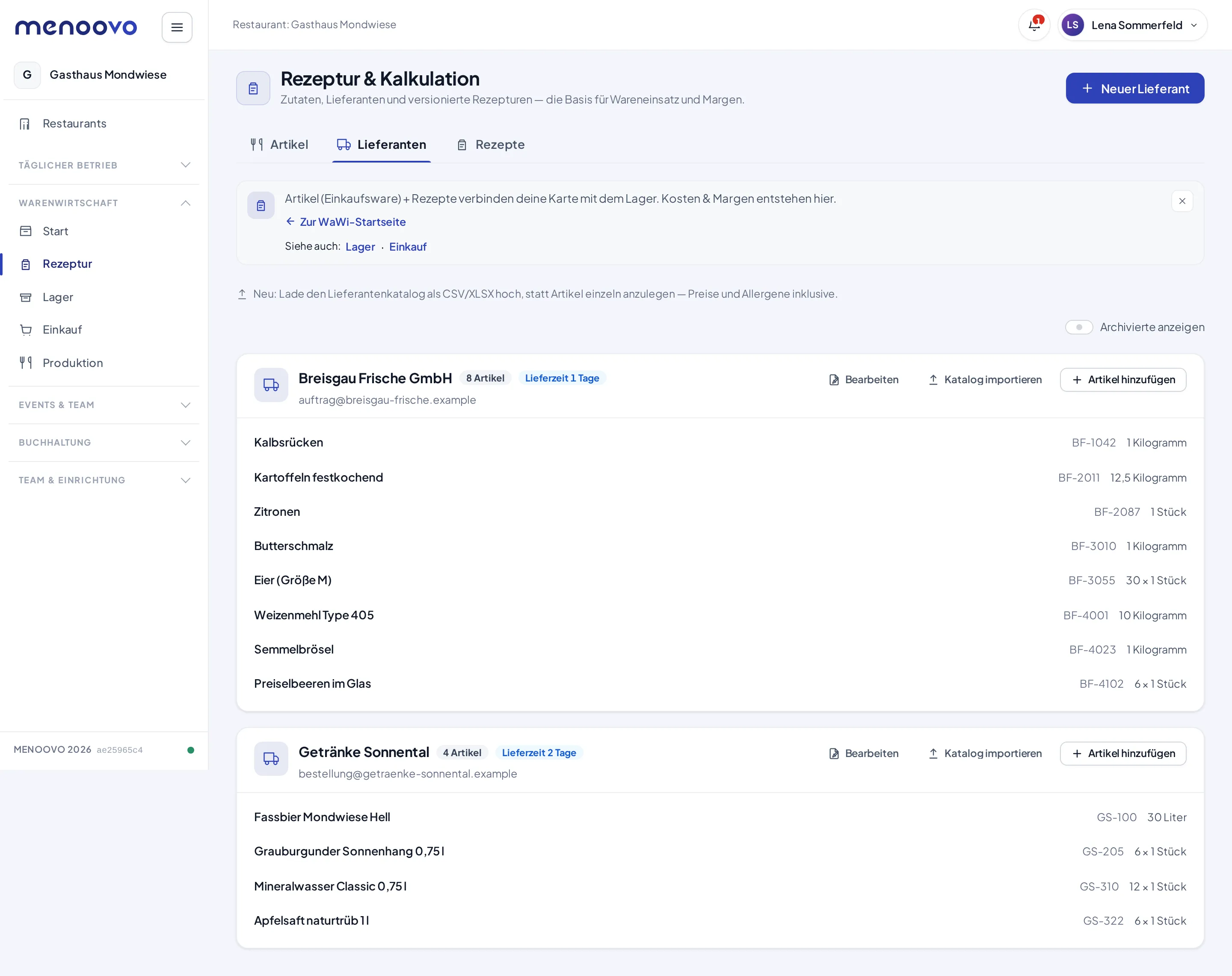Open Einkauf in the sidebar
1232x976 pixels.
[x=104, y=330]
